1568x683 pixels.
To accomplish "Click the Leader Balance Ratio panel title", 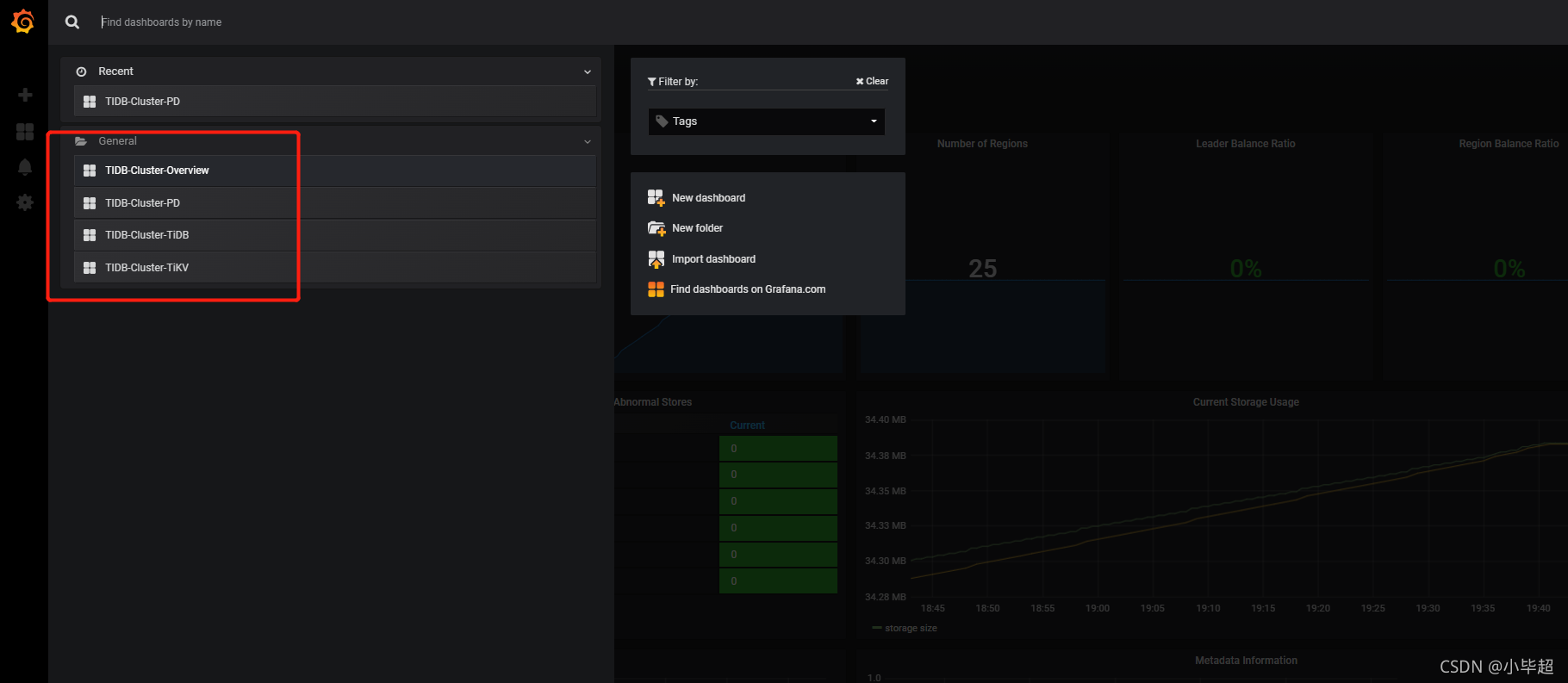I will click(x=1246, y=144).
